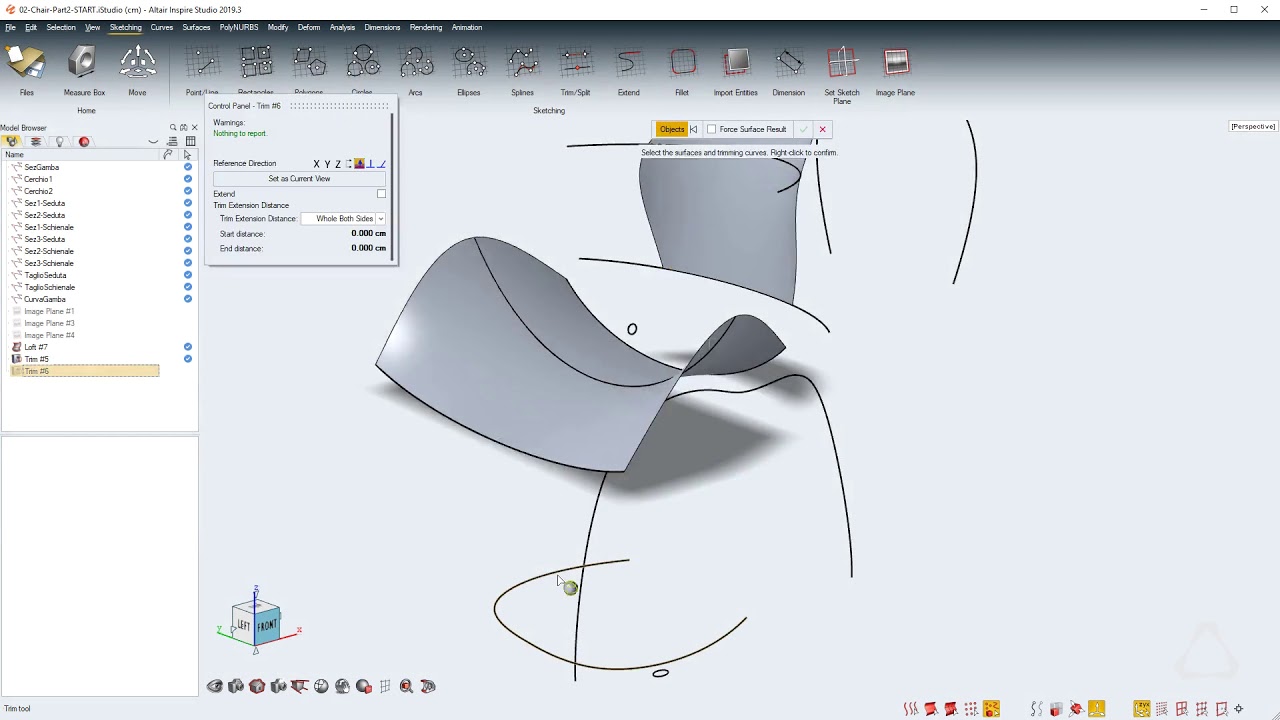
Task: Choose the Polygons sketch tool
Action: click(309, 70)
